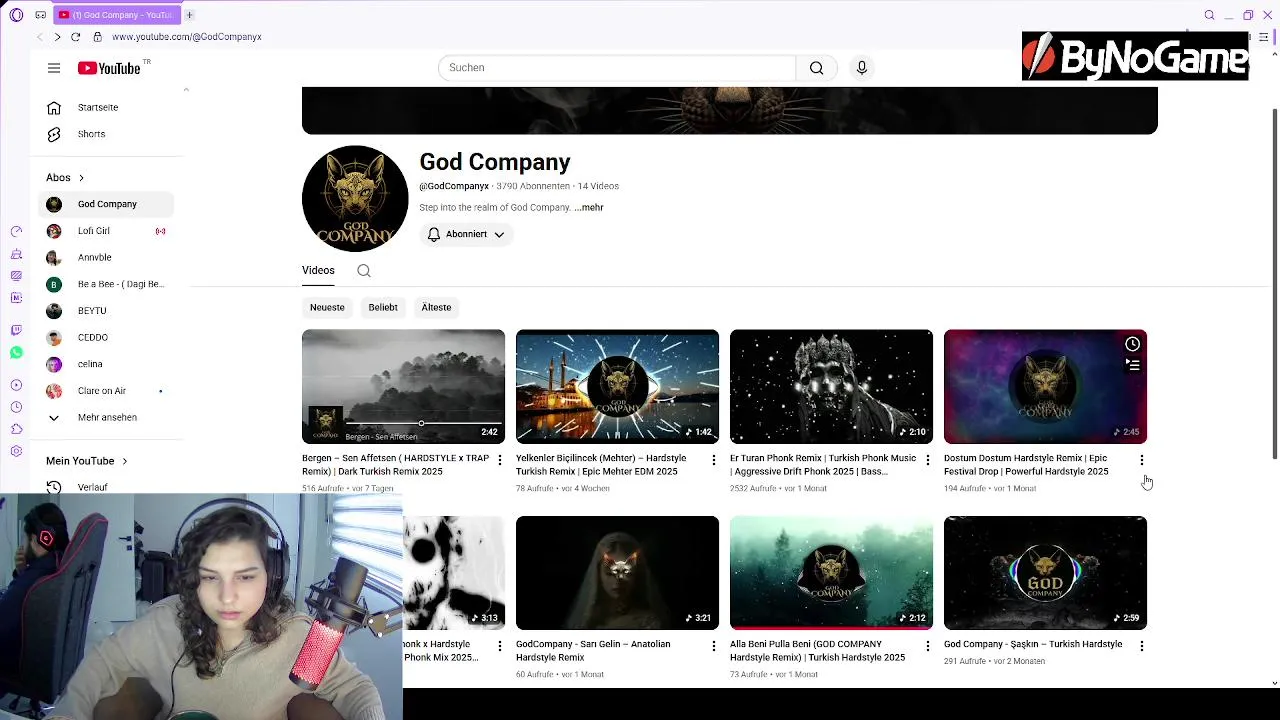Open Annvble subscription channel
Screen dimensions: 1280x720
click(107, 257)
